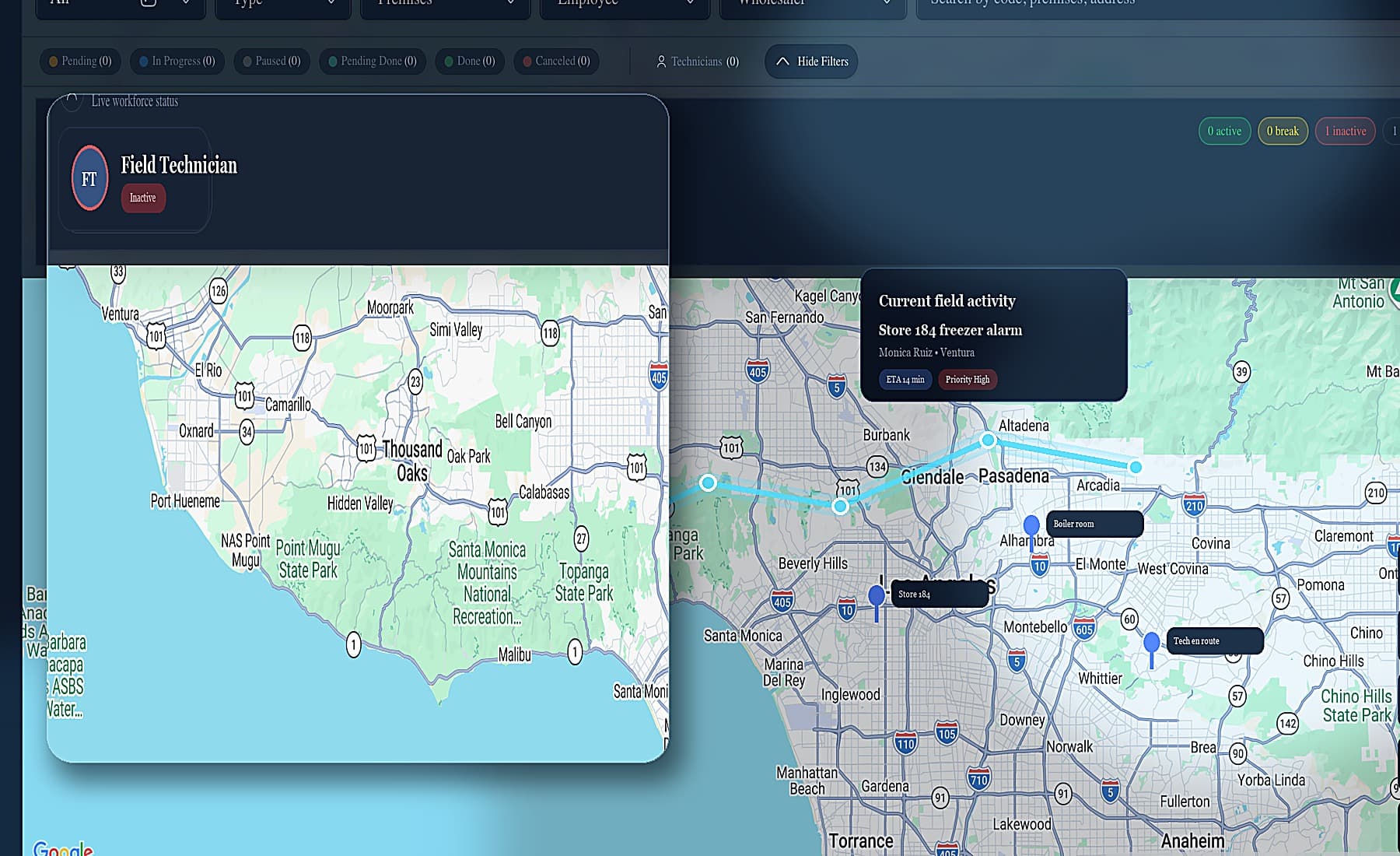Toggle the In Progress (0) status filter
1400x856 pixels.
(x=177, y=61)
